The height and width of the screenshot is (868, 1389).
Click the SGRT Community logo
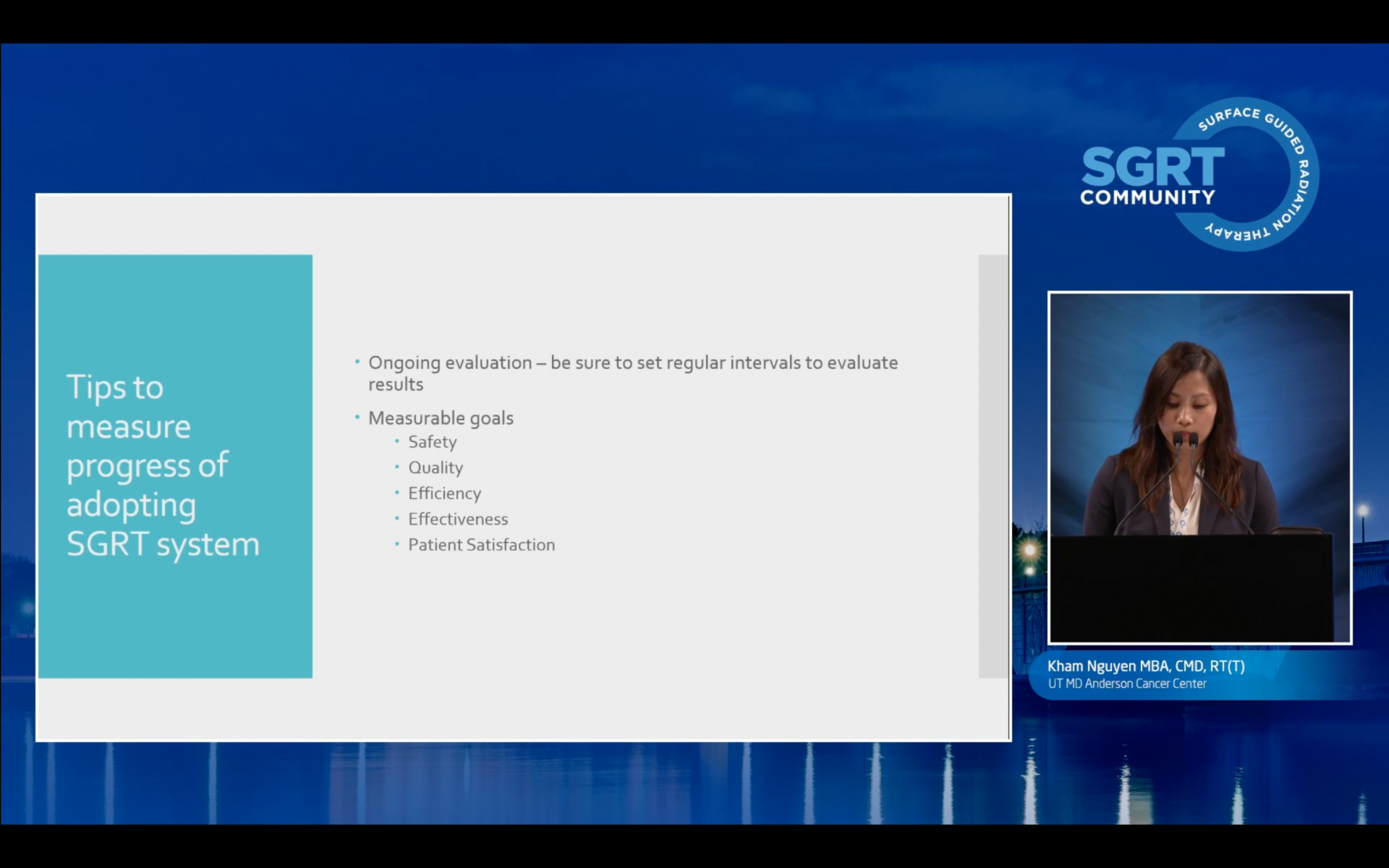[1152, 167]
